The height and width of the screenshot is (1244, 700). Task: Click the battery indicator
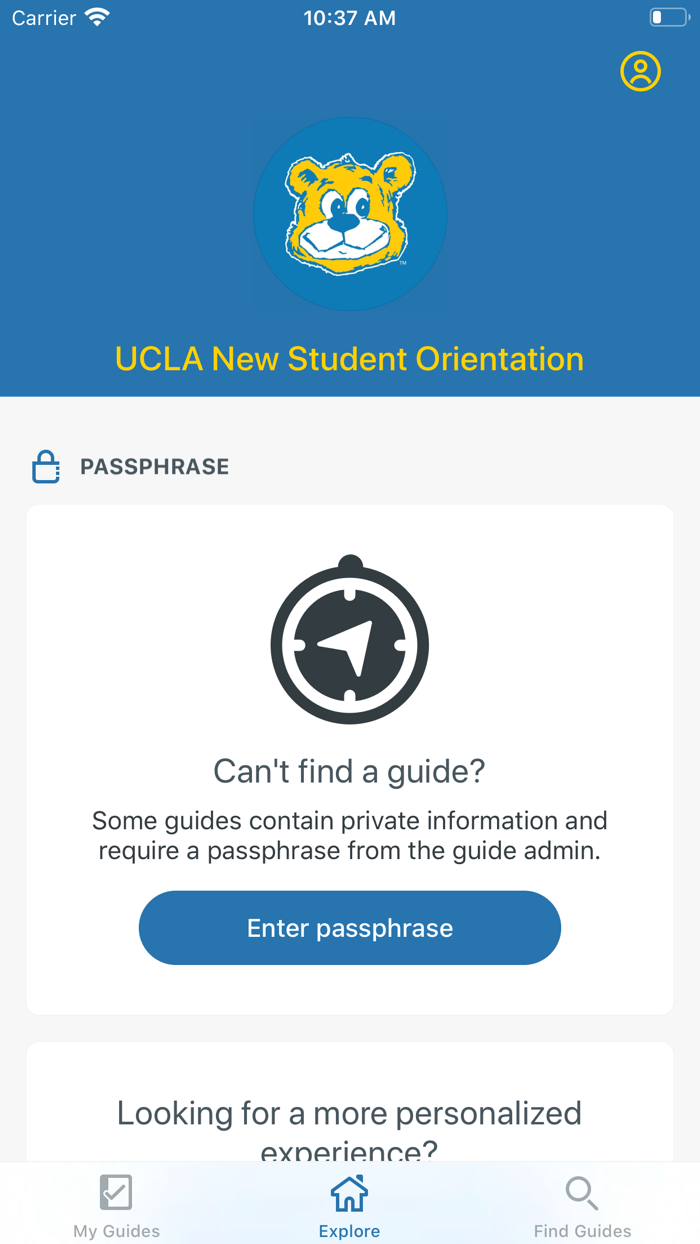click(668, 16)
